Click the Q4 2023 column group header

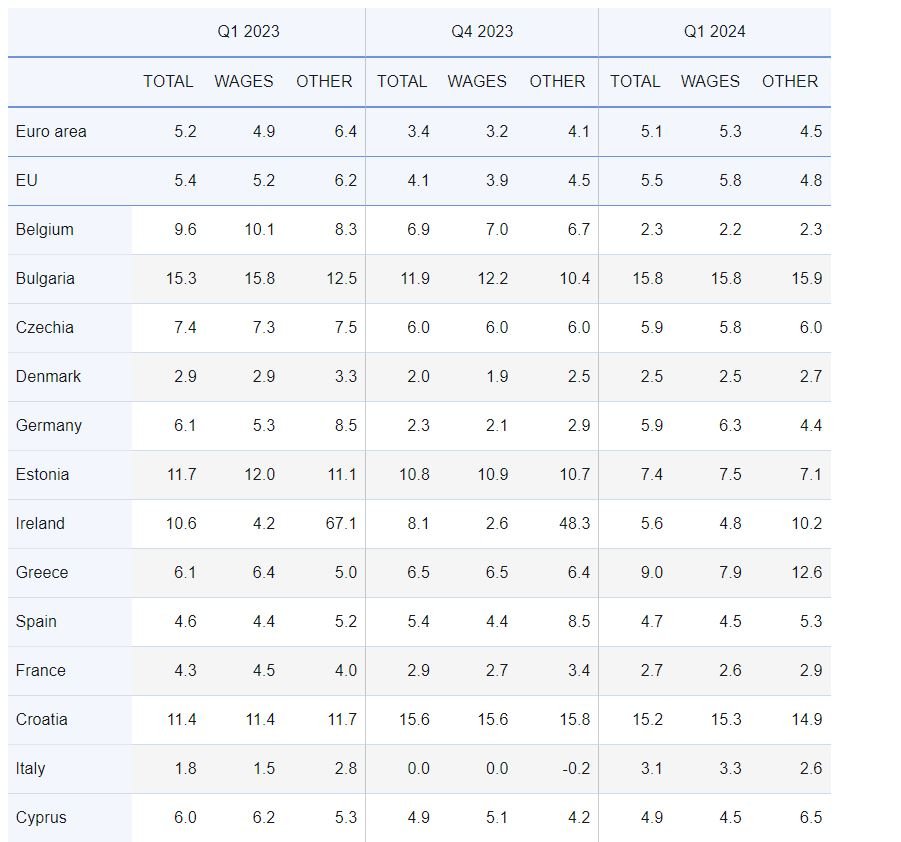click(x=481, y=32)
